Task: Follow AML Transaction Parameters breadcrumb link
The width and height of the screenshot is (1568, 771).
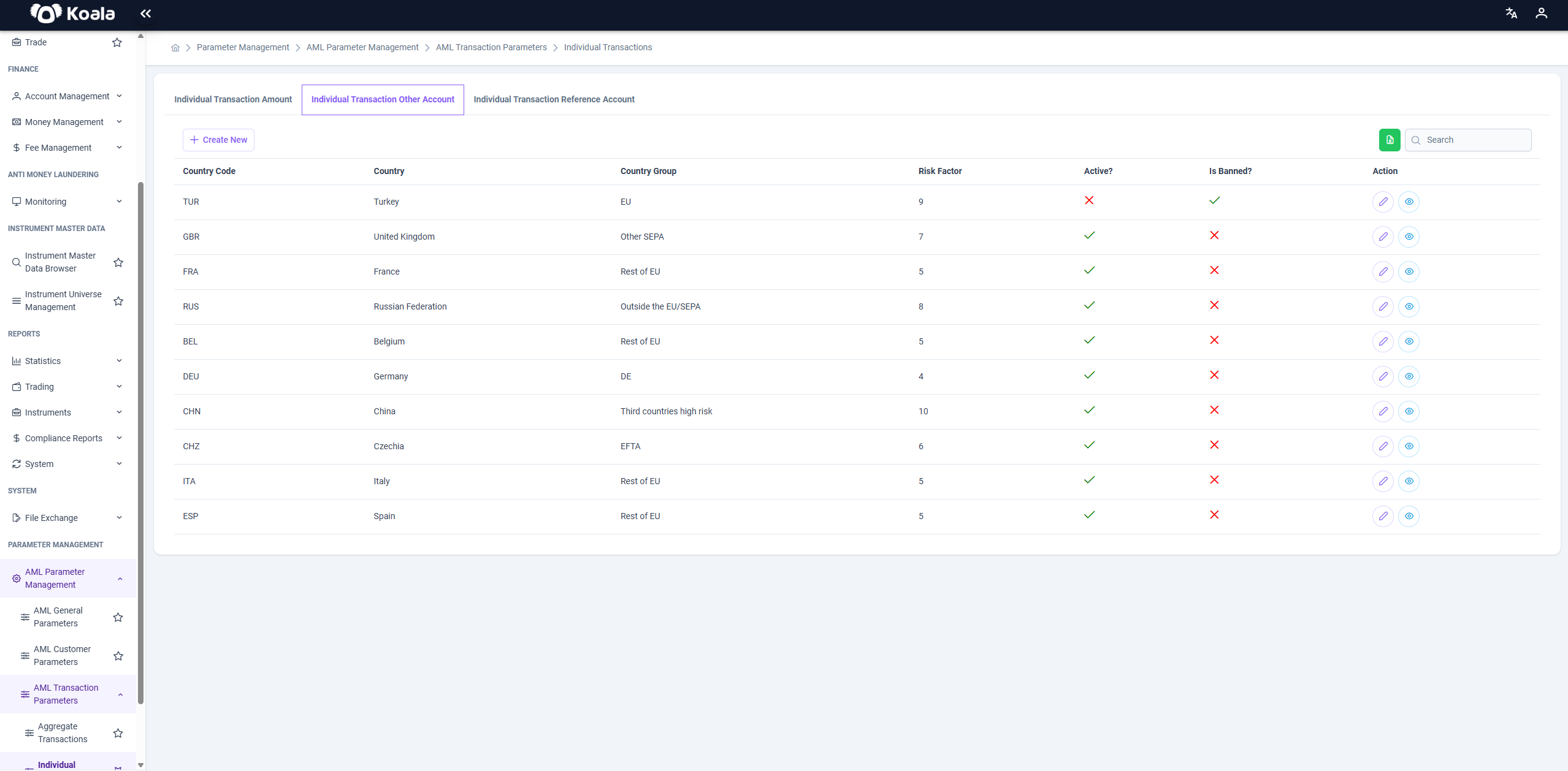Action: pyautogui.click(x=491, y=47)
